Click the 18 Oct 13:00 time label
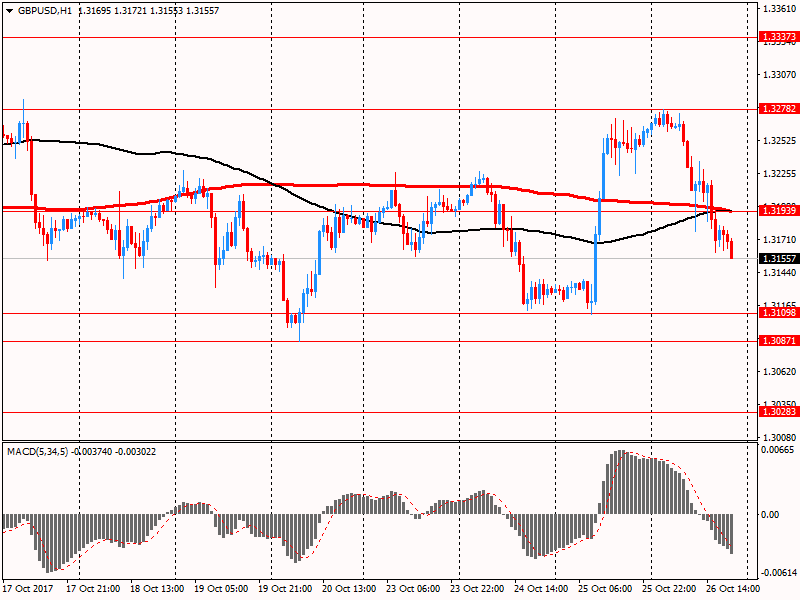Screen dimensions: 800x600 point(157,589)
